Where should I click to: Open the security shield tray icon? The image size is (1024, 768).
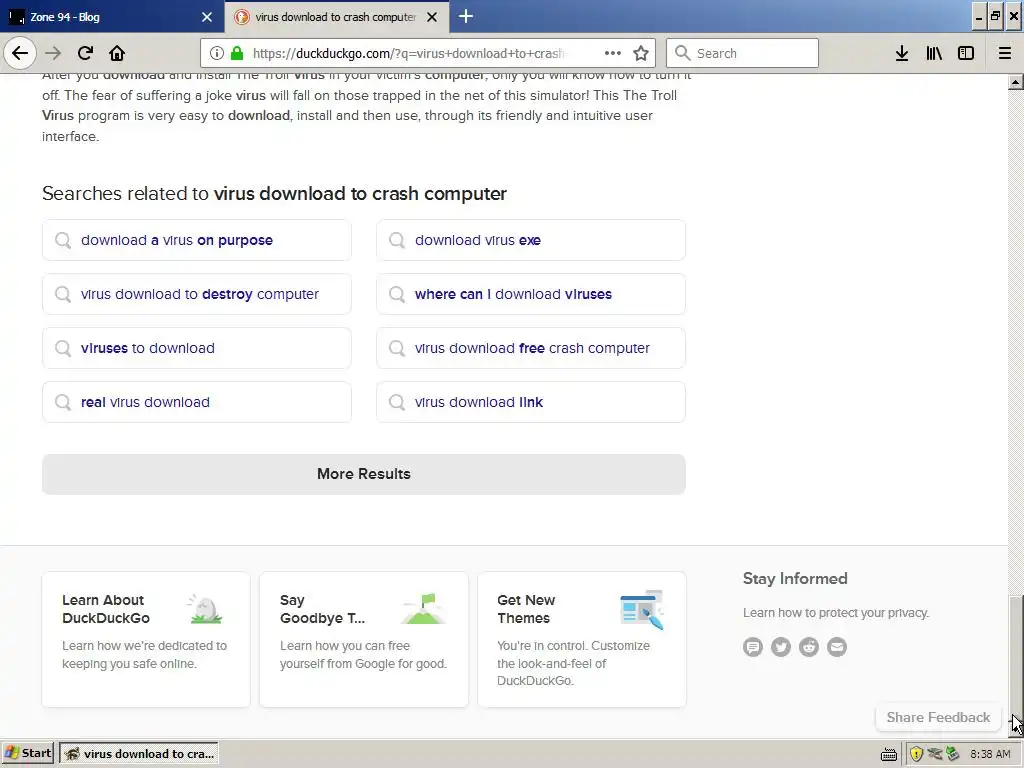916,754
